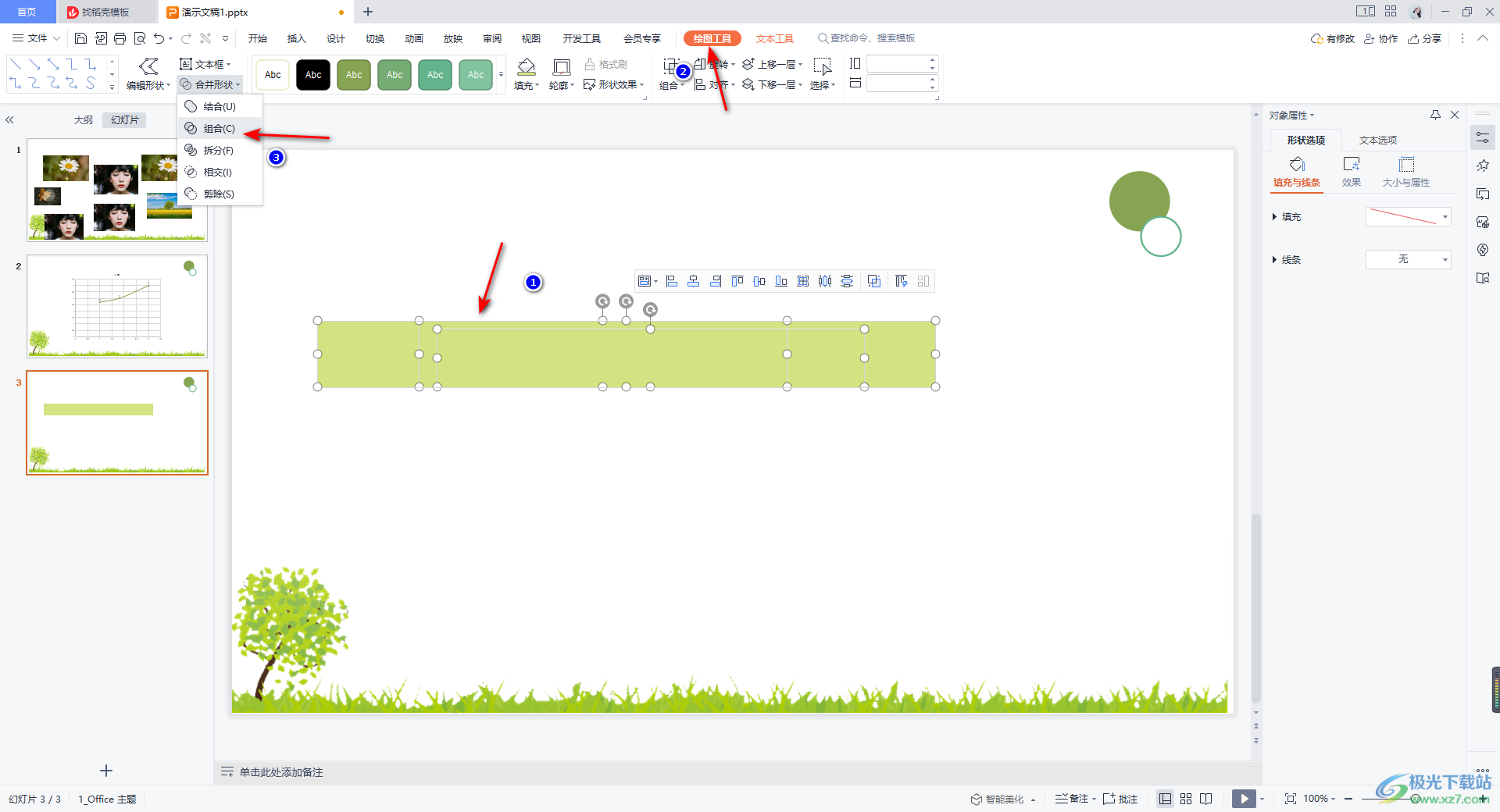
Task: Click the Share (分享) button
Action: (x=1425, y=38)
